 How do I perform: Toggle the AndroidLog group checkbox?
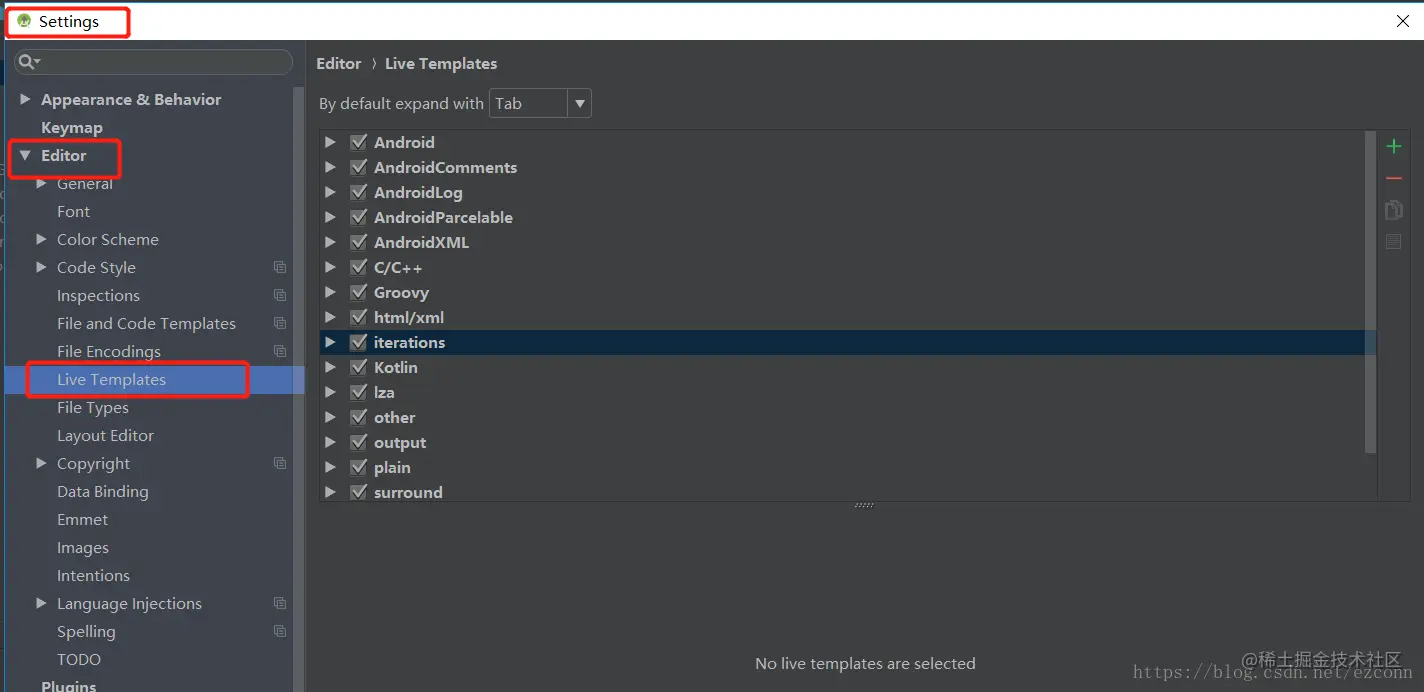pos(359,192)
